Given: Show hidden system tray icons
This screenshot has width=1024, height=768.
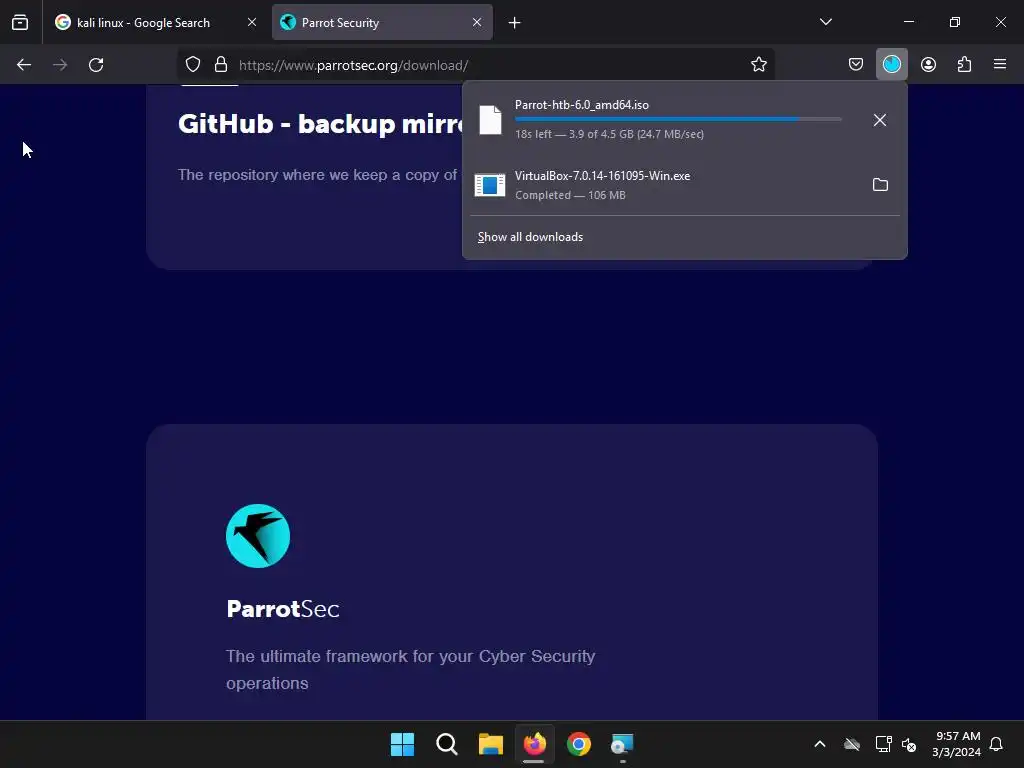Looking at the screenshot, I should pyautogui.click(x=820, y=744).
